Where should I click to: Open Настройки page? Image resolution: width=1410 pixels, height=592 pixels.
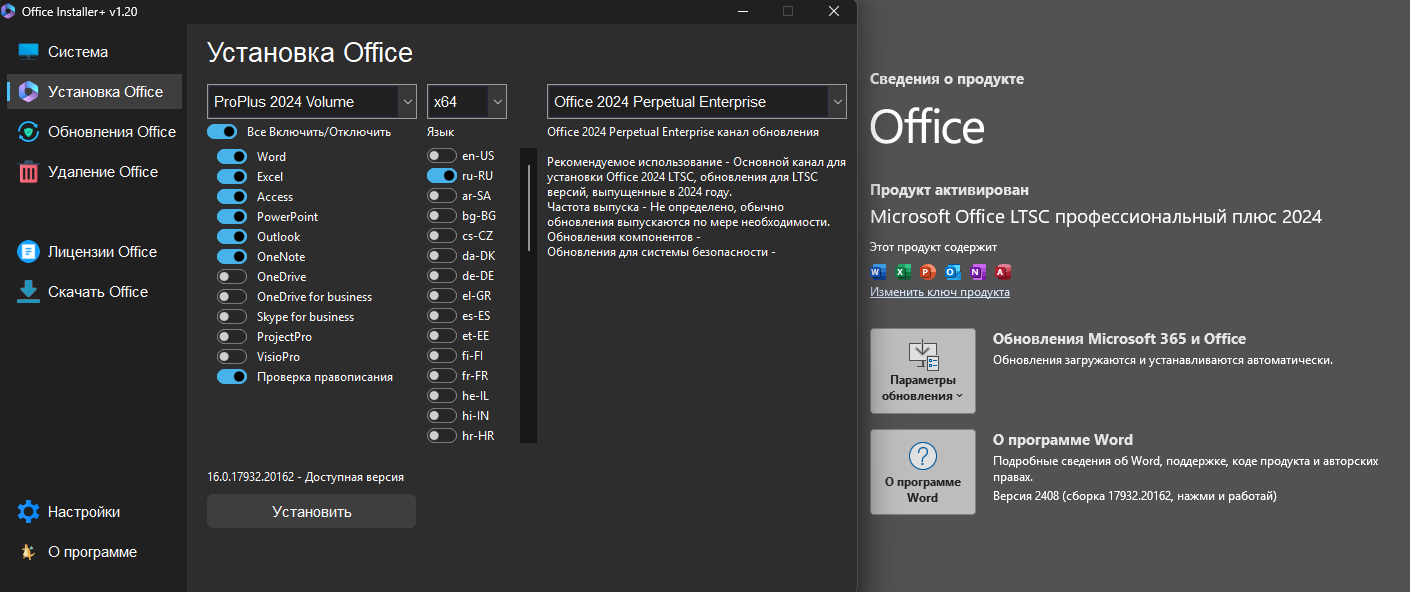point(95,512)
